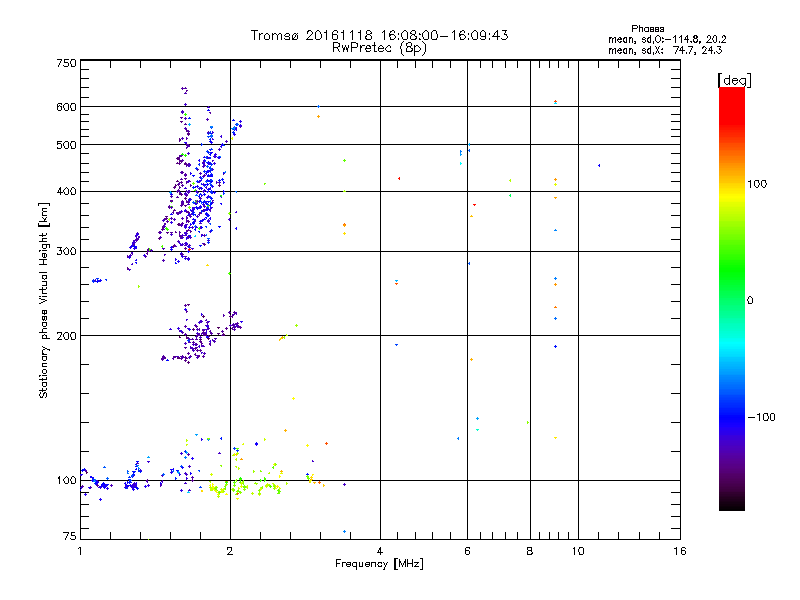Click the black bottom of the phase colorbar
Screen dimensions: 800x600
tap(732, 503)
